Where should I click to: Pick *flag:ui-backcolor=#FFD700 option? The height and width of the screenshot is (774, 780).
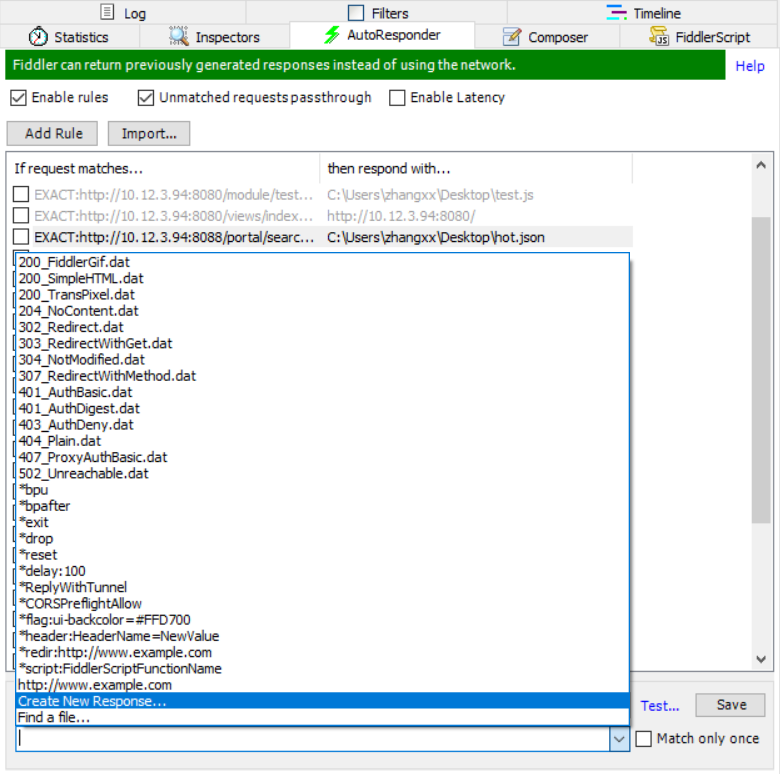click(x=322, y=620)
